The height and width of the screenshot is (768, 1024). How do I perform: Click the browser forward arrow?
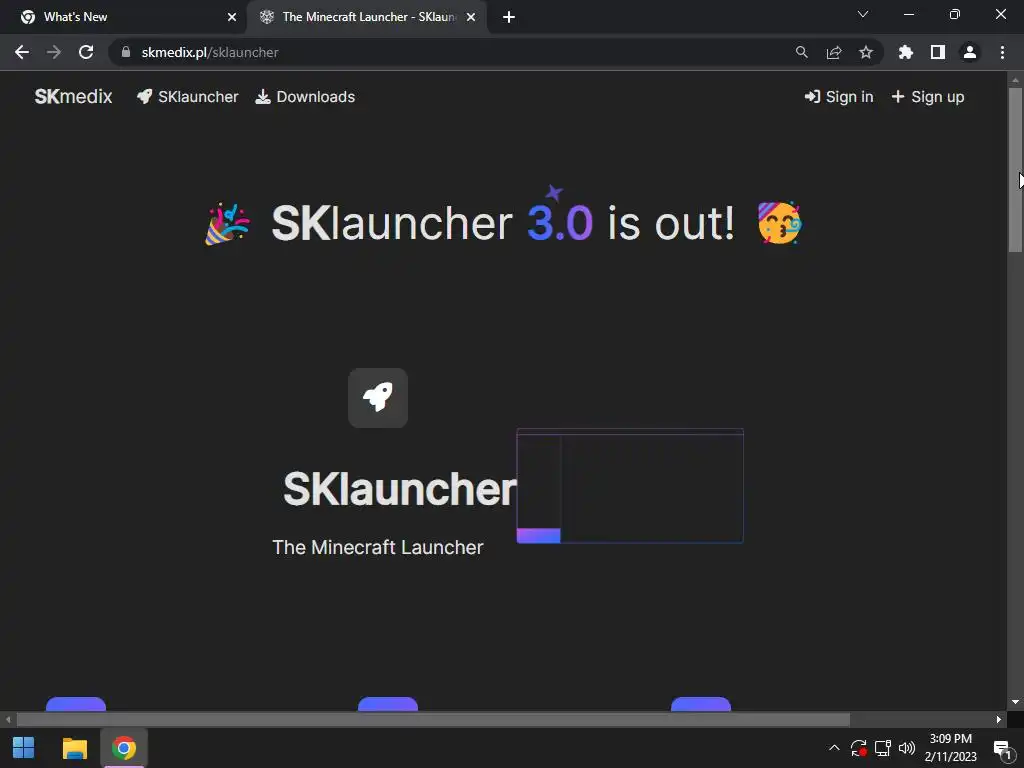(x=54, y=52)
